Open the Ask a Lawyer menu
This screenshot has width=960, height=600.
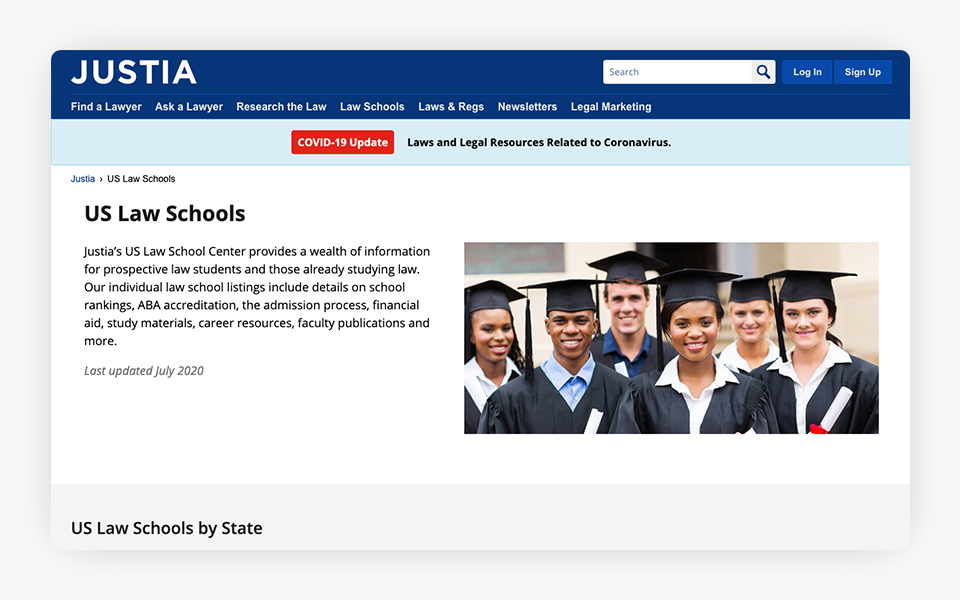pyautogui.click(x=189, y=107)
